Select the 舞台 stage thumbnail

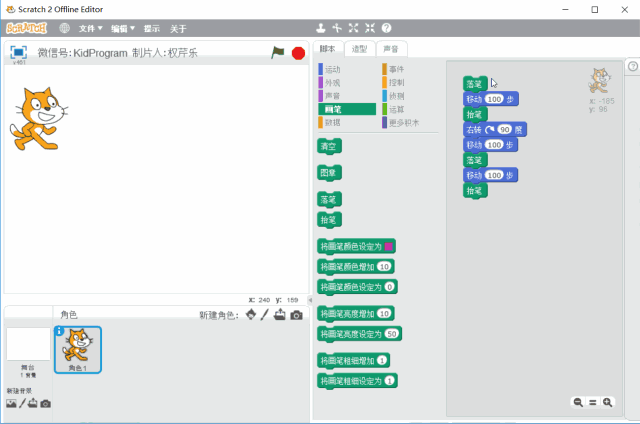coord(28,350)
